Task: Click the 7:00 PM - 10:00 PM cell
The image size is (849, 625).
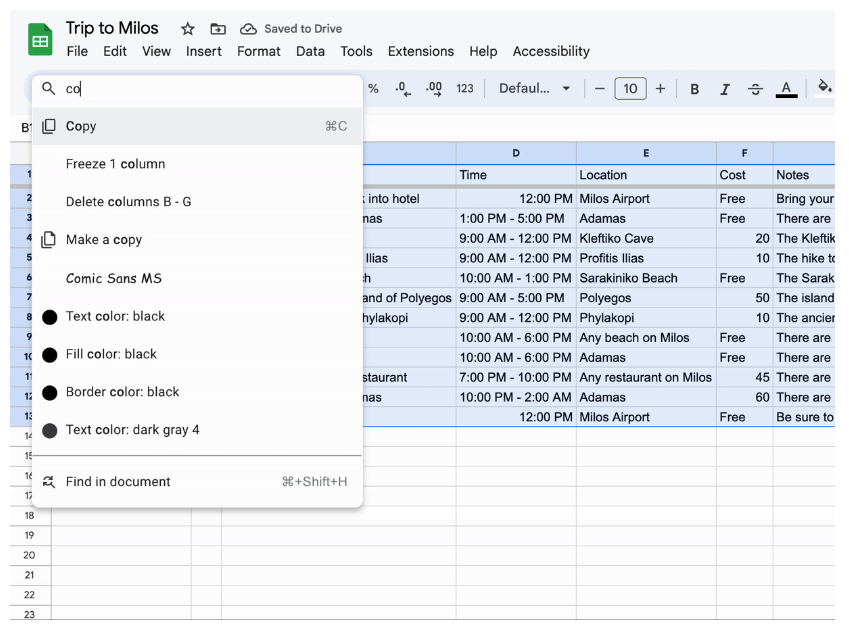Action: pos(516,377)
